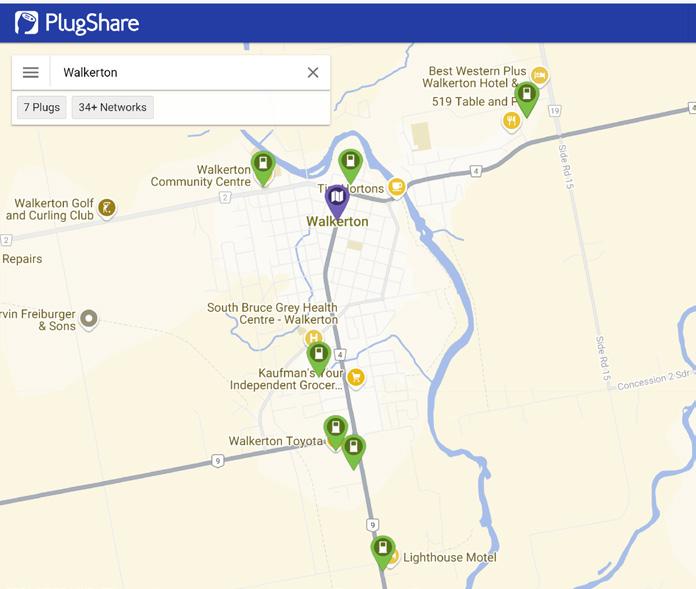Click the Freiburger & Sons place marker
The width and height of the screenshot is (696, 589).
click(89, 319)
